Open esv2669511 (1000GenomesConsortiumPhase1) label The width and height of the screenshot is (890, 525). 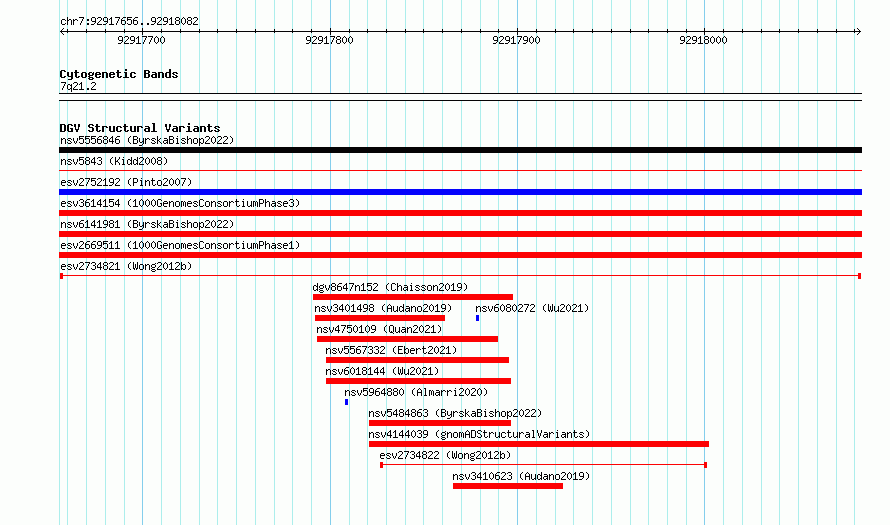click(x=180, y=245)
